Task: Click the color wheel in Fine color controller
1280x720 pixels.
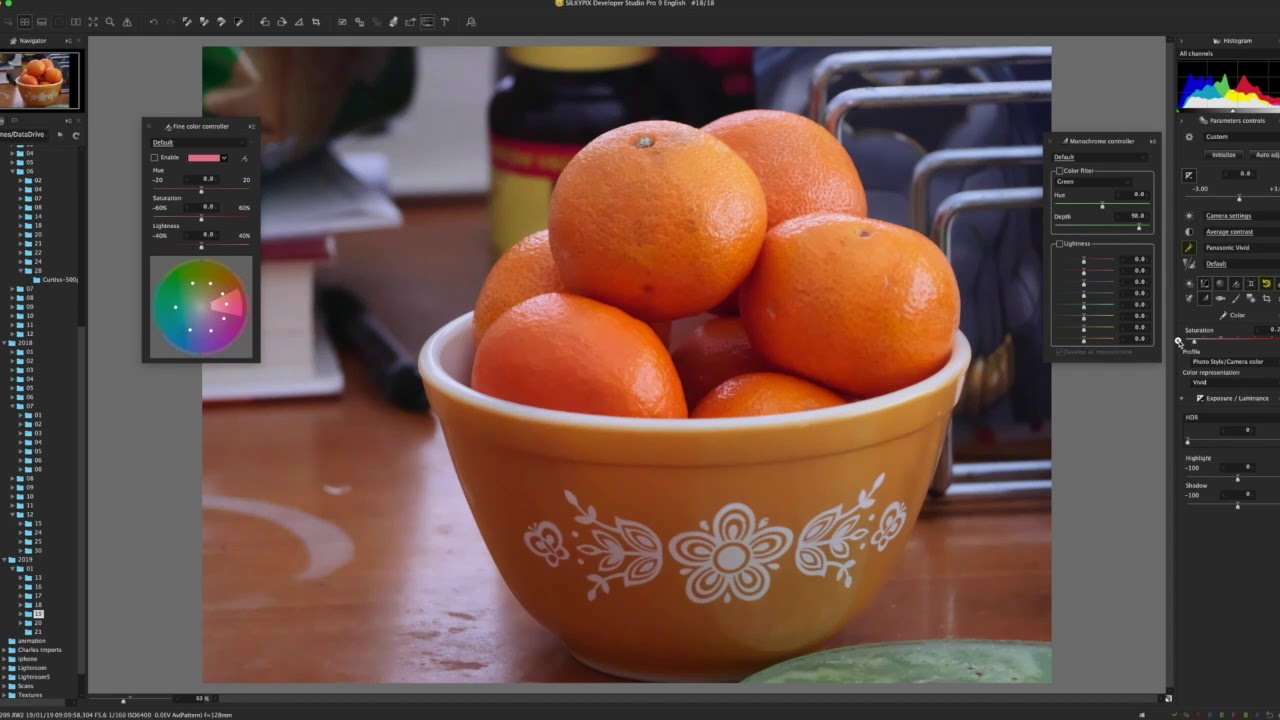Action: (x=200, y=307)
